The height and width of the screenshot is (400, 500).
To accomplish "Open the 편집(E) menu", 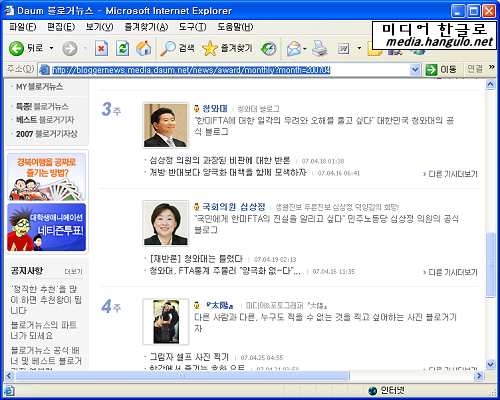I will [x=61, y=27].
